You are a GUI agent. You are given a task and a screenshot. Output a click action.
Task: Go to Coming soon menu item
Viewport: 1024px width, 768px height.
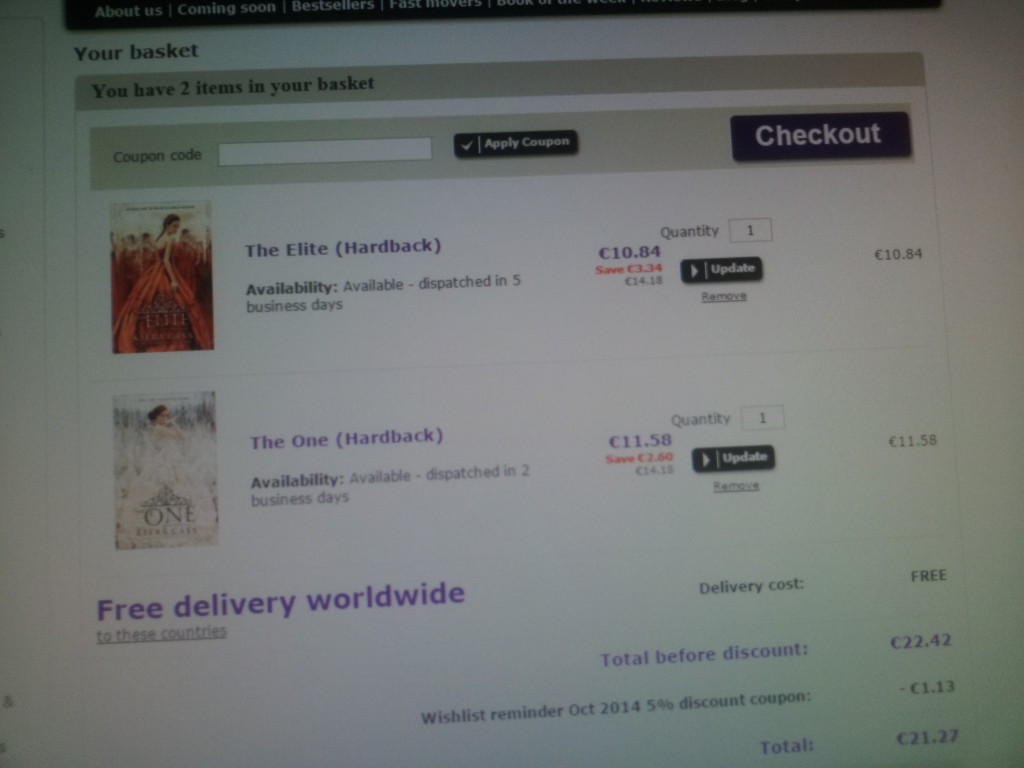(226, 8)
